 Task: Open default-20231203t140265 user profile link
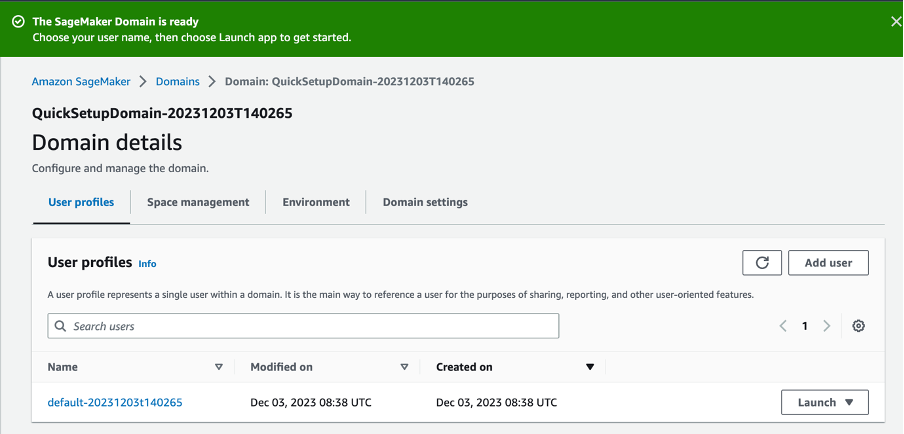(x=115, y=402)
